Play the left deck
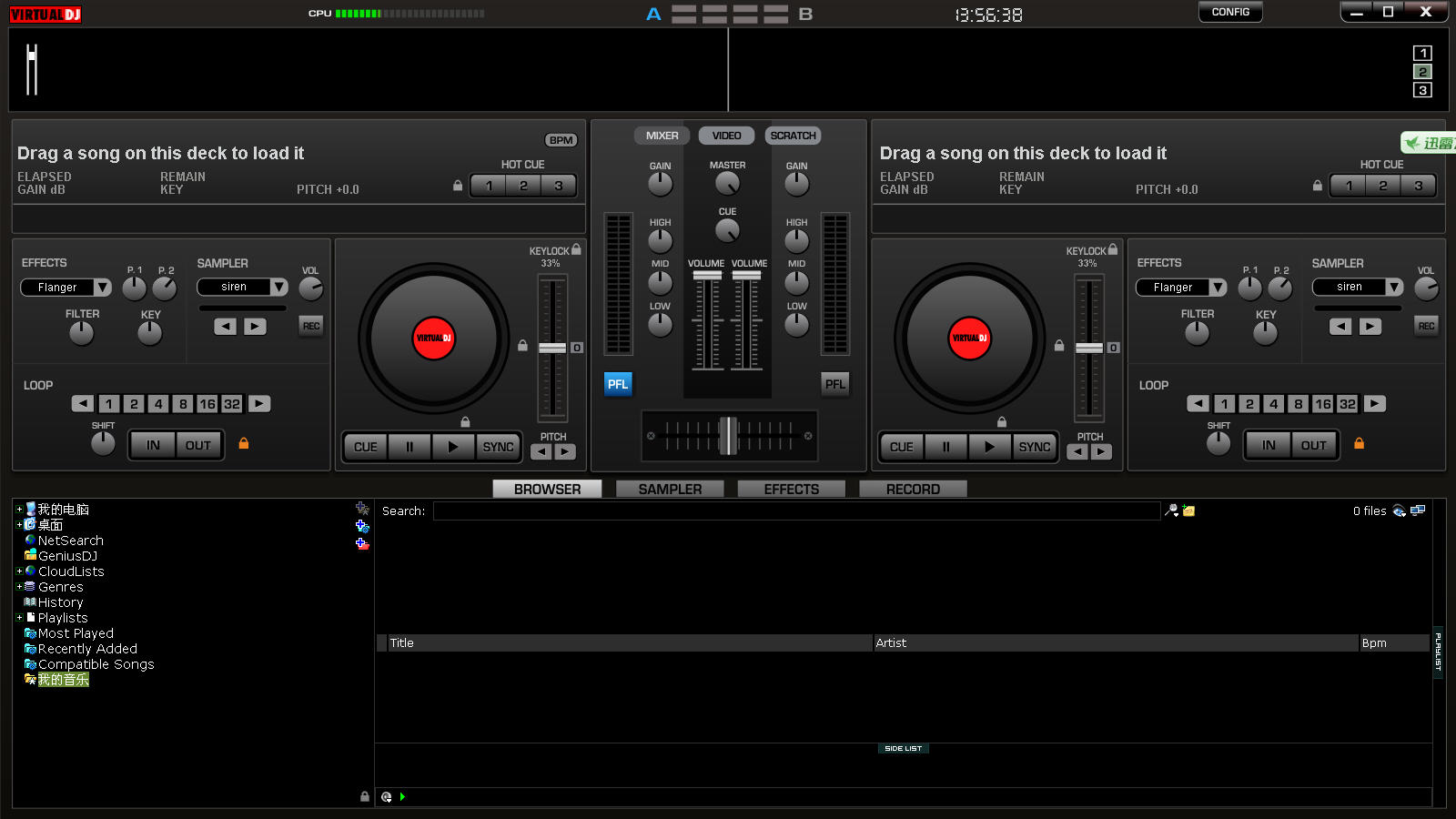Viewport: 1456px width, 819px height. (x=453, y=447)
